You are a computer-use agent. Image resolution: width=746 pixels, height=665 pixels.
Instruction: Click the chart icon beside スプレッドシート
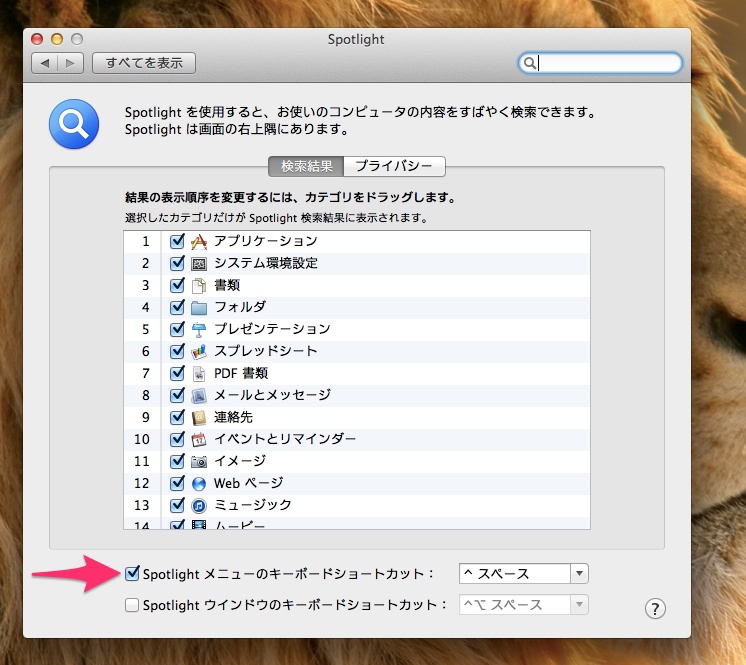[199, 352]
